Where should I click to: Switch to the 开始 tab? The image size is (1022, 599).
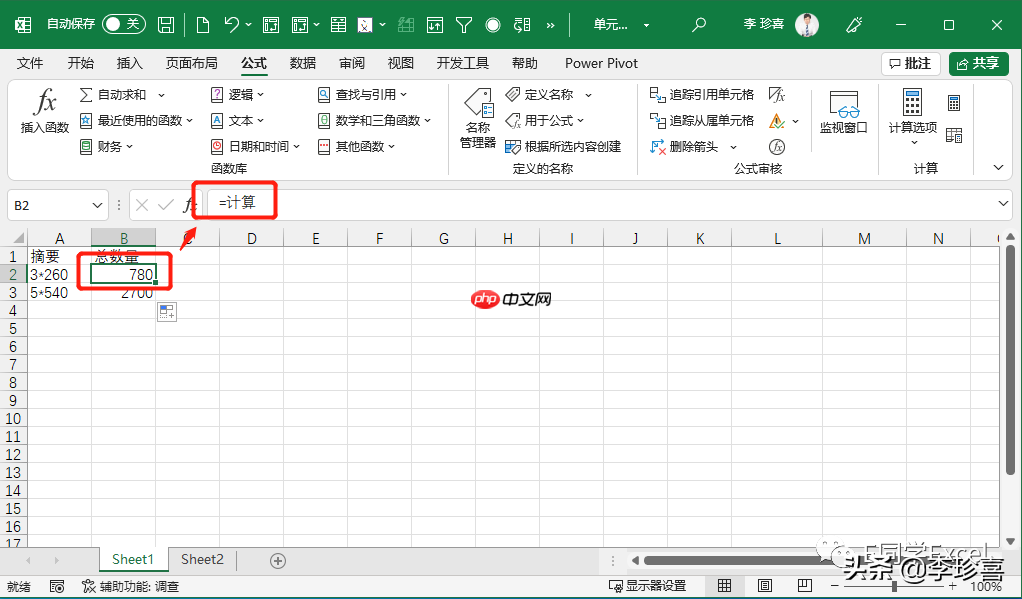(81, 63)
